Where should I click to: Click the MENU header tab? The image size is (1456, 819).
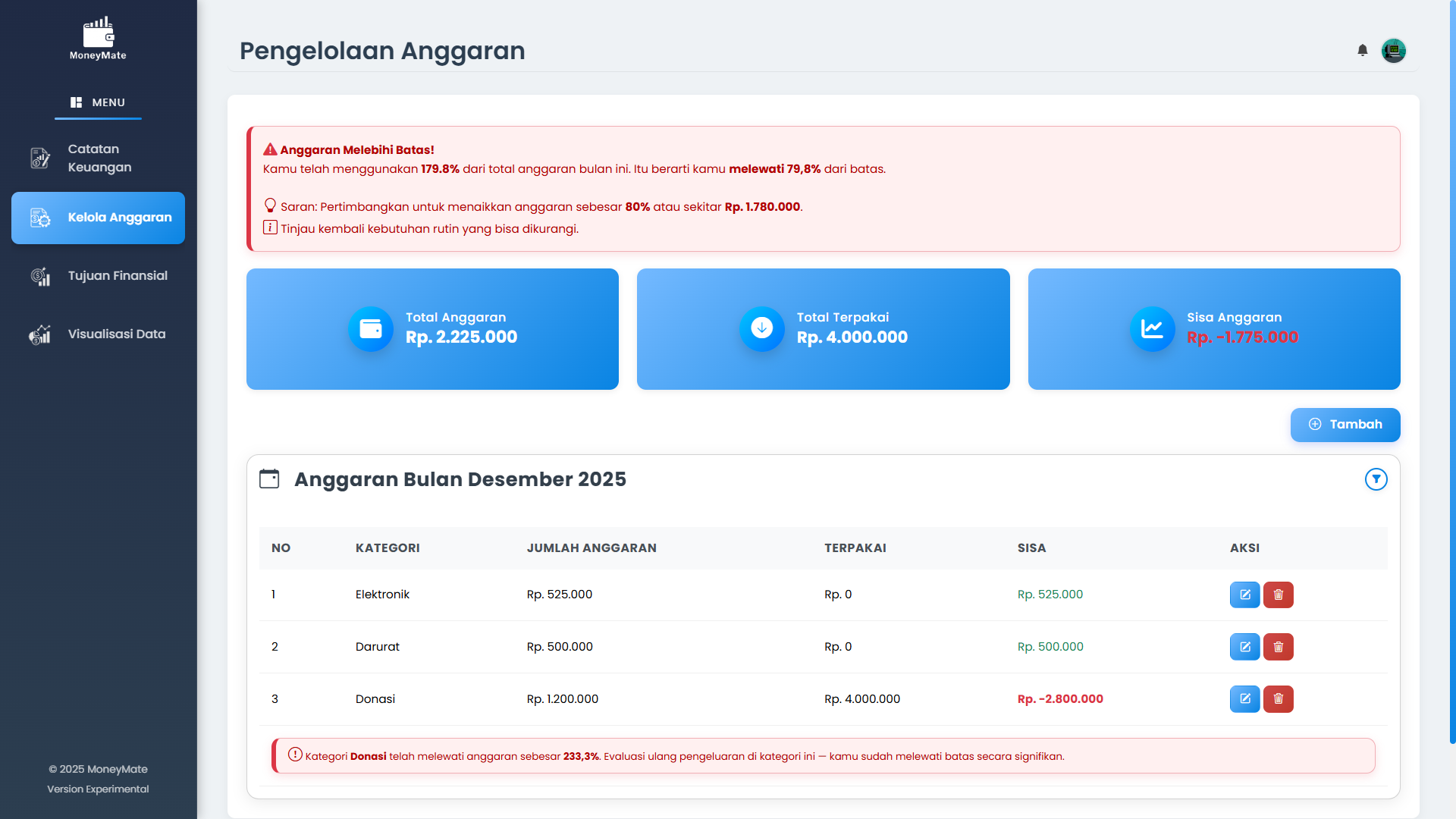click(x=98, y=102)
